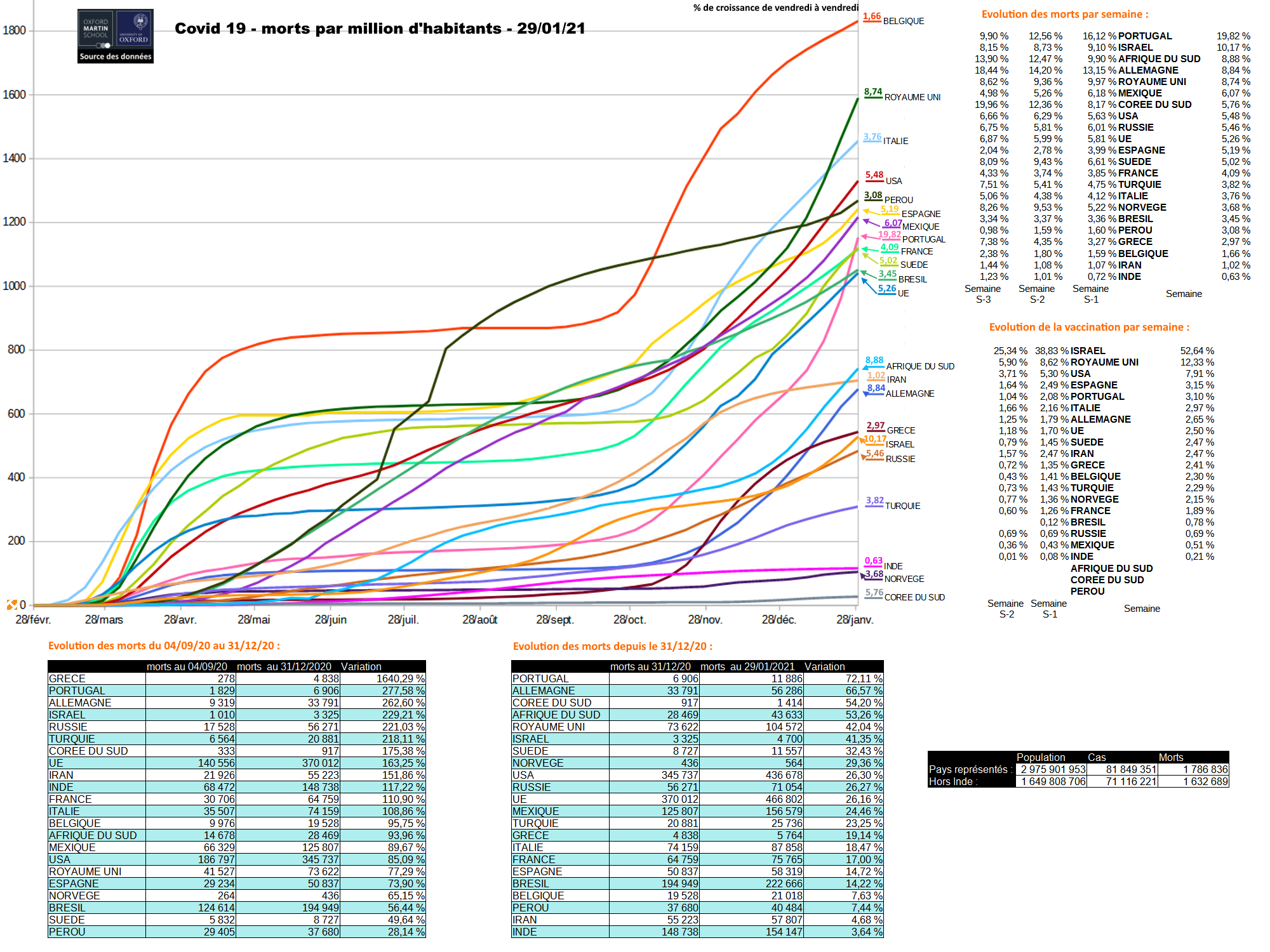Click the PORTUGAL label in chart legend
The width and height of the screenshot is (1270, 952).
(923, 239)
